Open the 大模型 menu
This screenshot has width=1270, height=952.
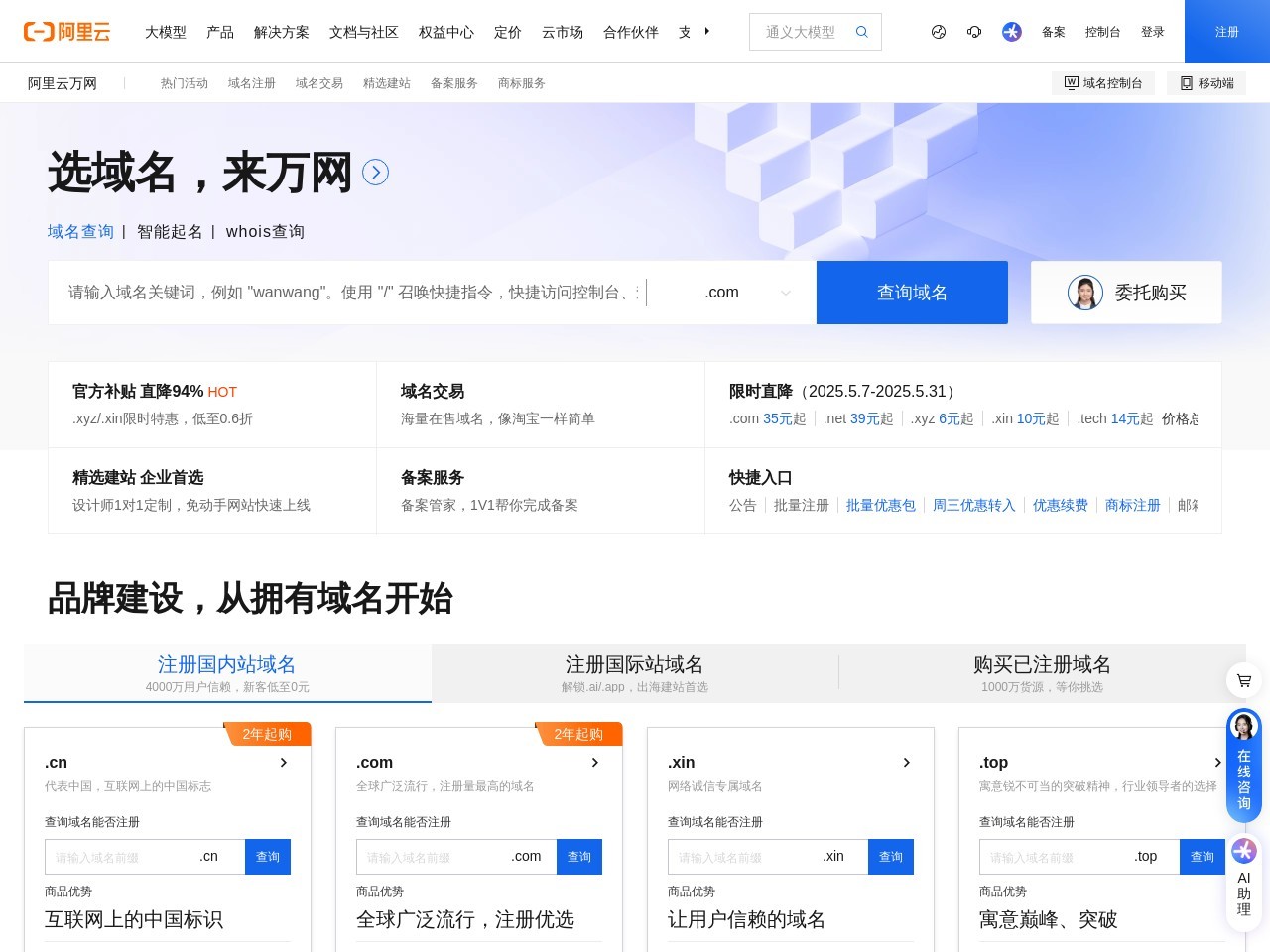(x=166, y=32)
